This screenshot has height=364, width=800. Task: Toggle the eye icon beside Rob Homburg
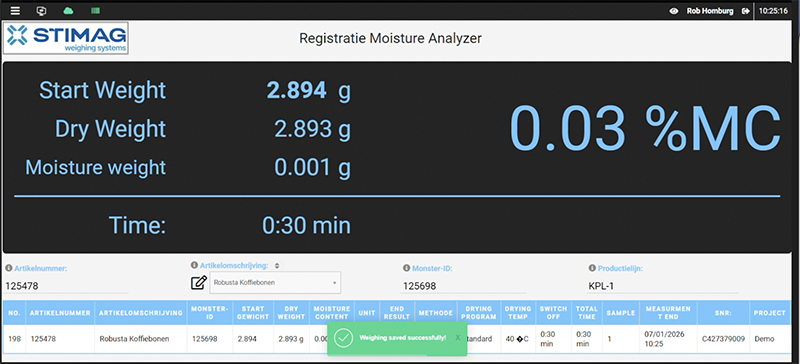pos(674,11)
